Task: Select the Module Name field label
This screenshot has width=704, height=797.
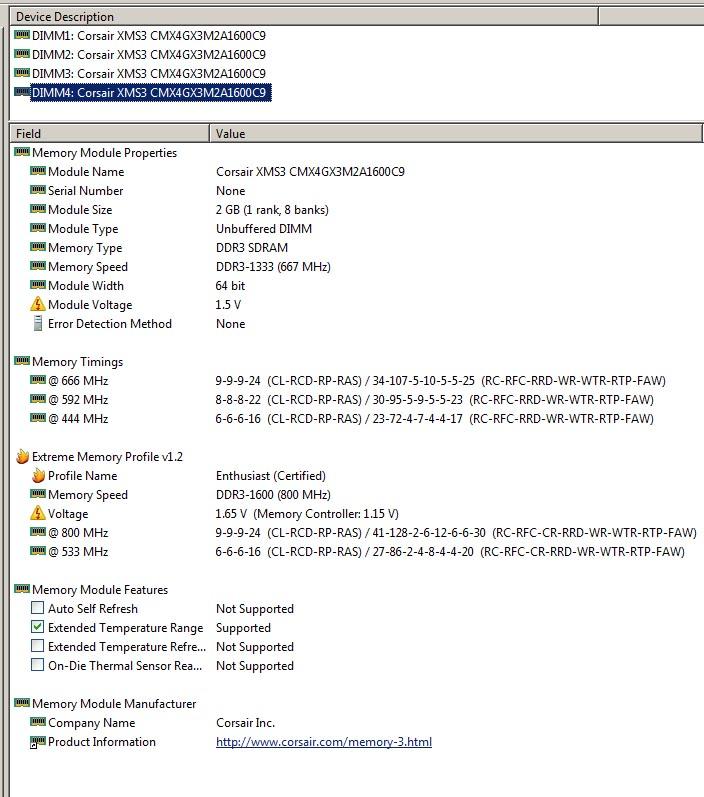Action: coord(86,172)
